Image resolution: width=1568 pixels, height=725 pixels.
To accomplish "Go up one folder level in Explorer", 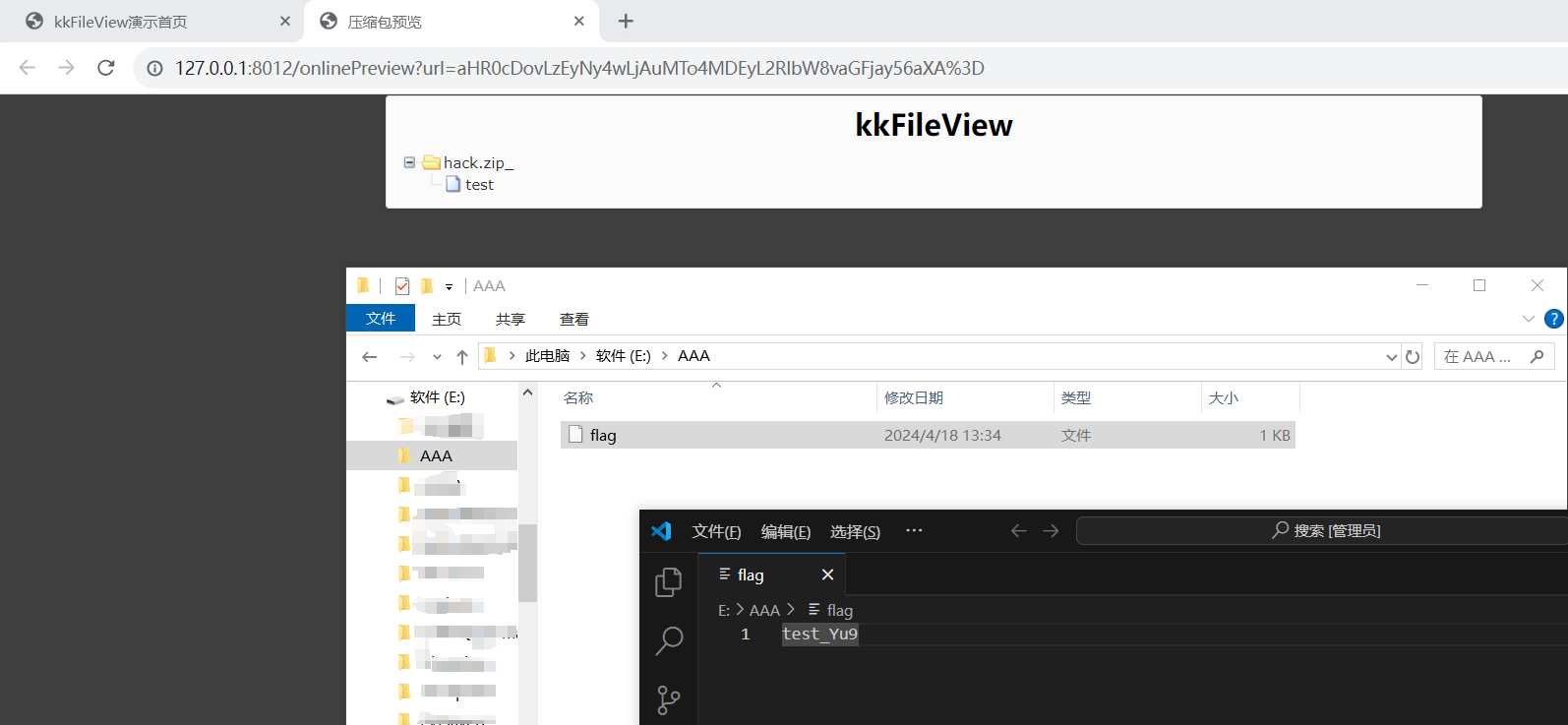I will [x=462, y=357].
